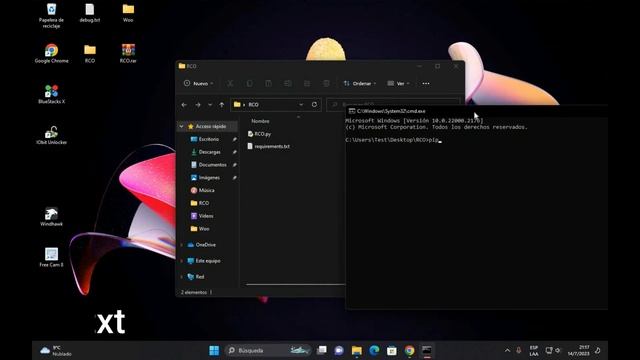Open the Chat app from taskbar
This screenshot has height=360, width=640.
click(x=339, y=350)
